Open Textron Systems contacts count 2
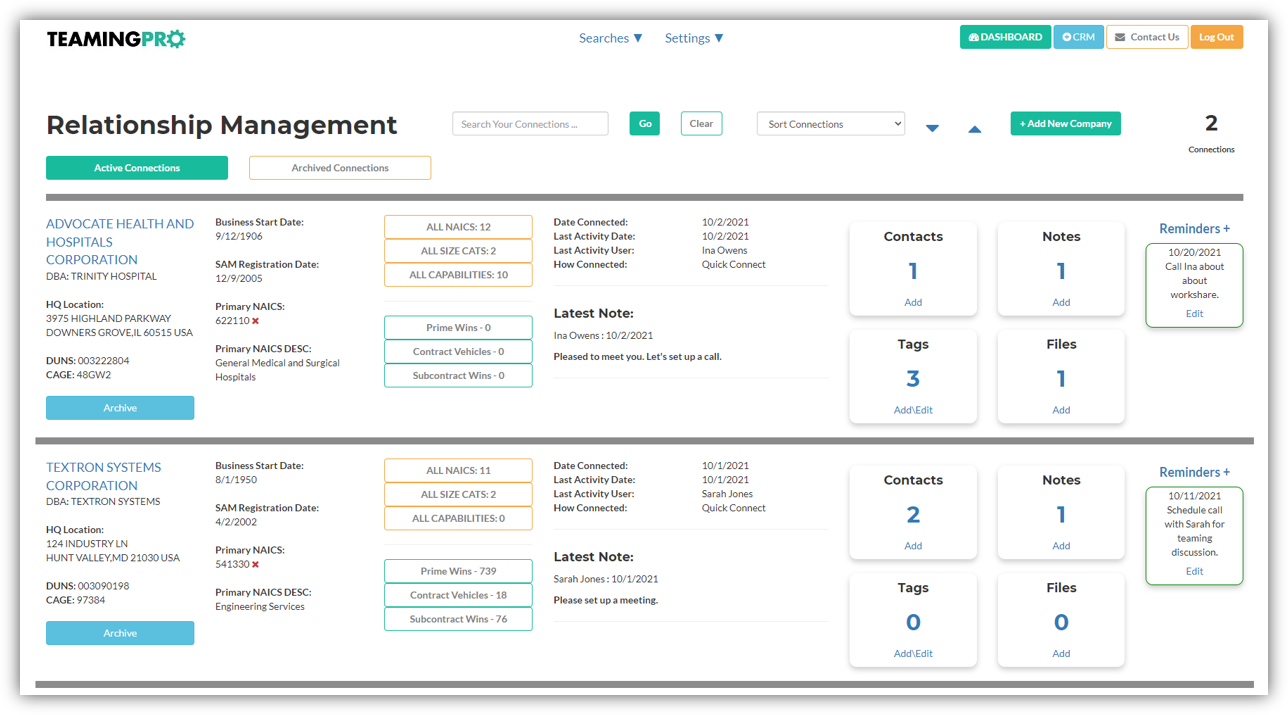Image resolution: width=1288 pixels, height=715 pixels. pos(913,515)
